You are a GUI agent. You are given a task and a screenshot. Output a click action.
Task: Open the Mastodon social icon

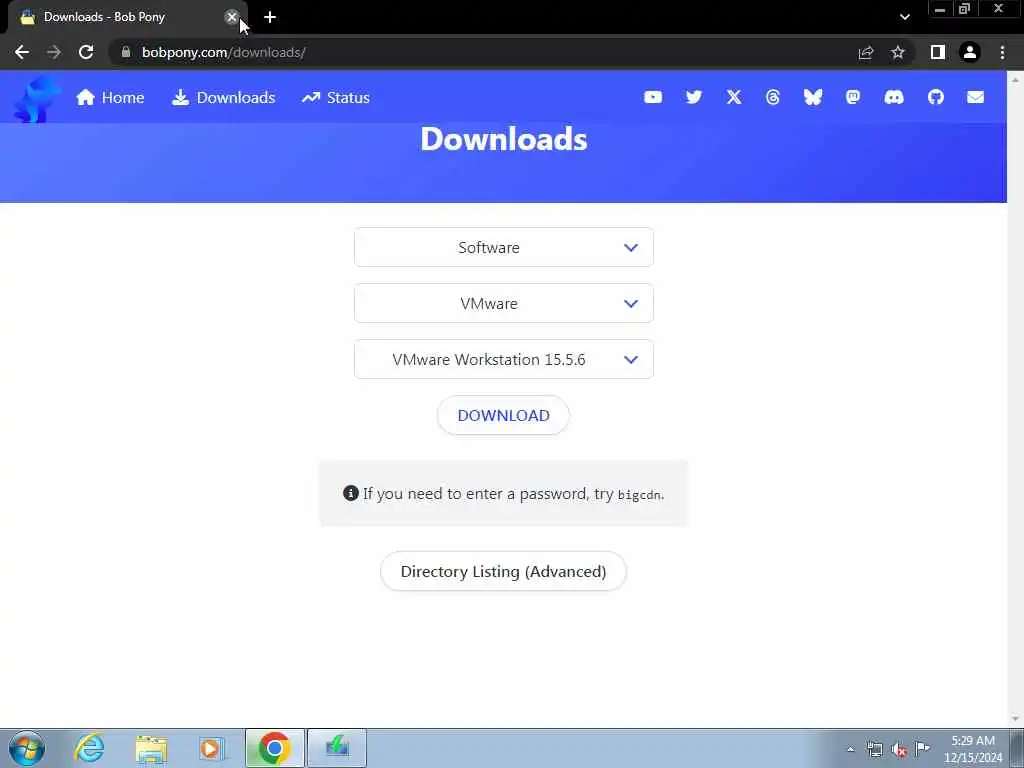pyautogui.click(x=852, y=97)
